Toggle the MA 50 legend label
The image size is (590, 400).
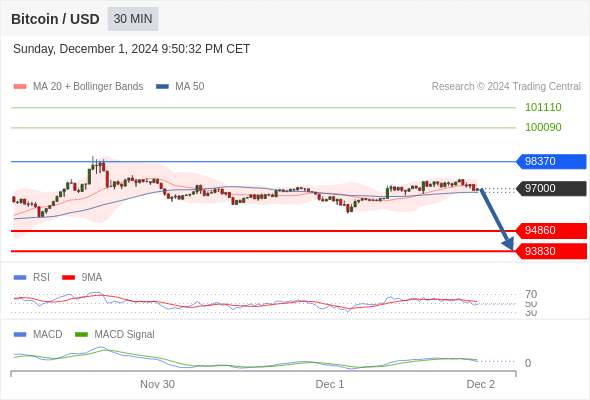(190, 87)
